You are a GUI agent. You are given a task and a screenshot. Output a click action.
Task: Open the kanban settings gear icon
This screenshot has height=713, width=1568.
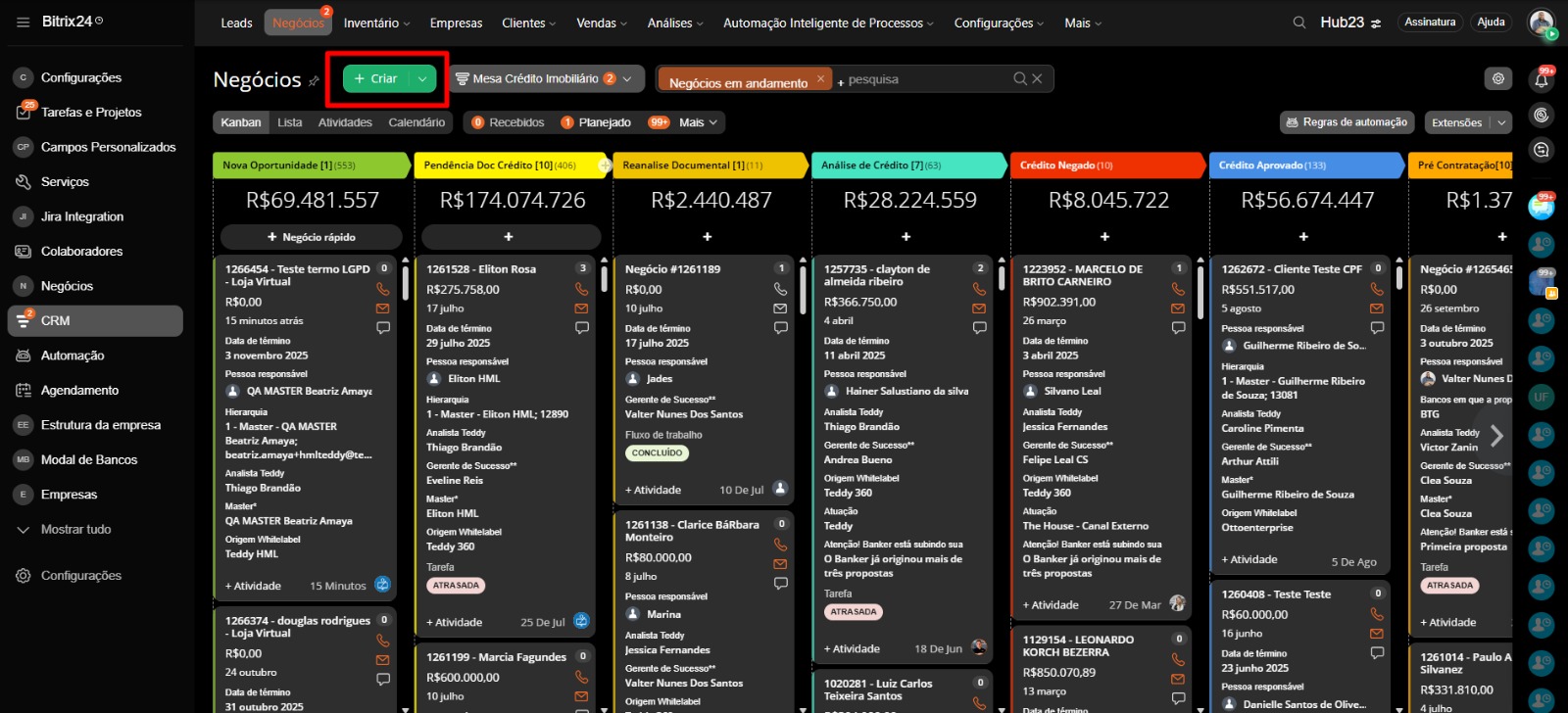(x=1497, y=79)
